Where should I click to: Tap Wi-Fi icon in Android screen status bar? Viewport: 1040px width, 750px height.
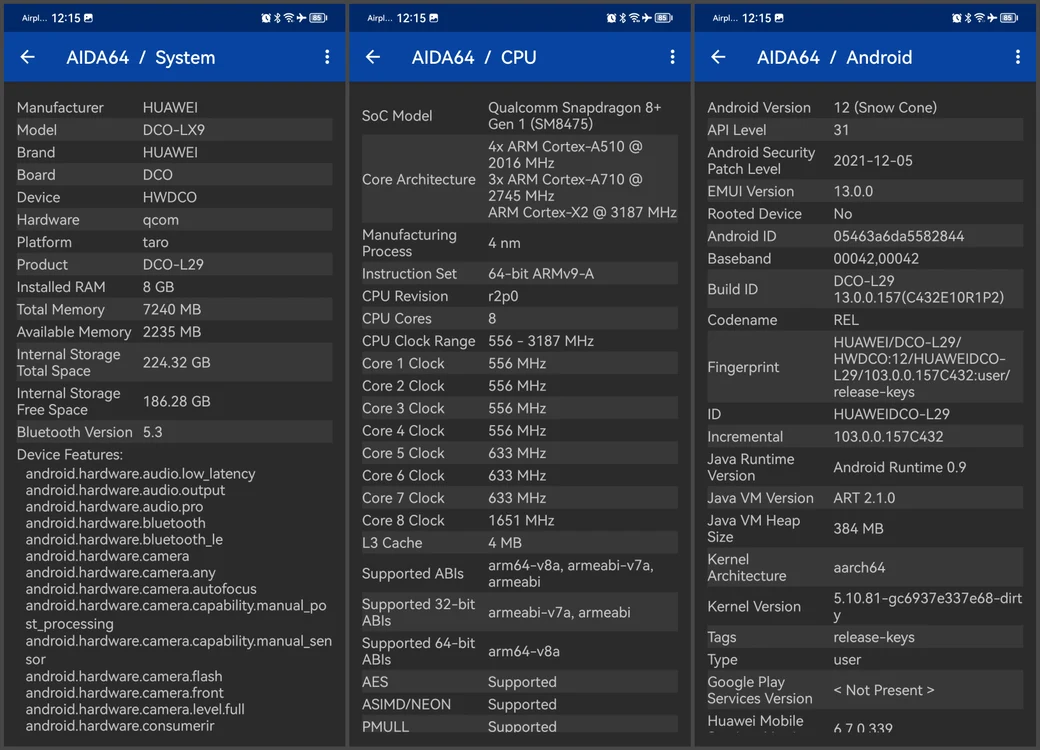point(980,18)
